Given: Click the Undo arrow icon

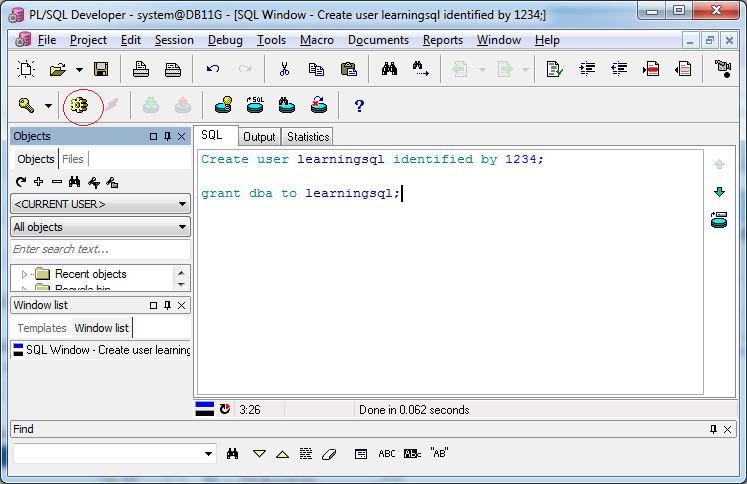Looking at the screenshot, I should (213, 69).
